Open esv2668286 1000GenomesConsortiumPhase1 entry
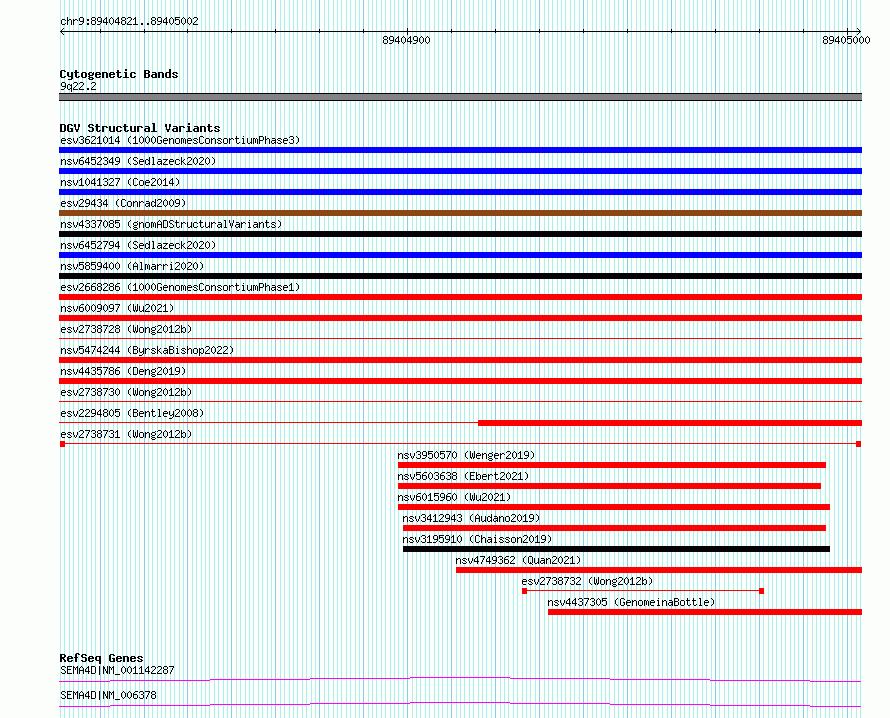 [180, 287]
